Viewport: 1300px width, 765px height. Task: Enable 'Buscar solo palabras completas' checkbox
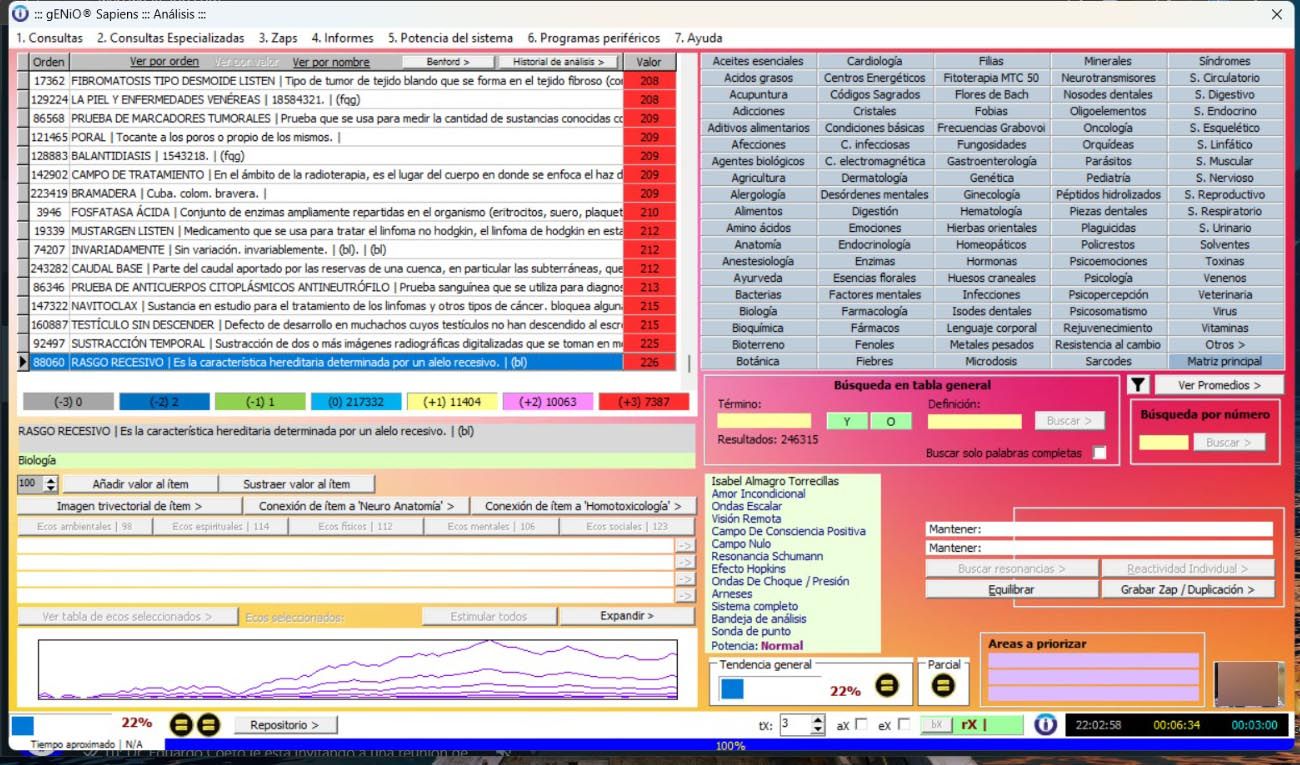(1100, 453)
